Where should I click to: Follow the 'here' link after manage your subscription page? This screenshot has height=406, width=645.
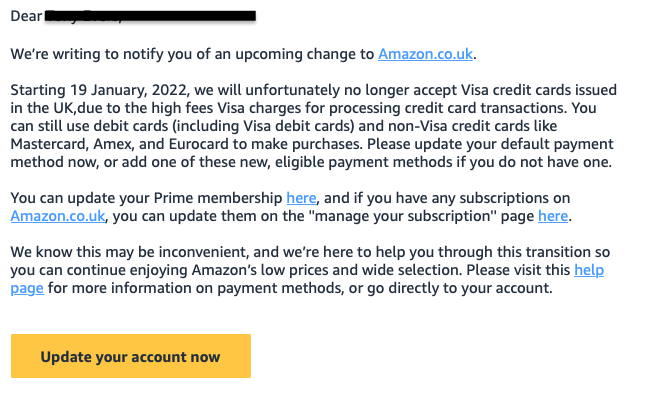click(x=553, y=216)
